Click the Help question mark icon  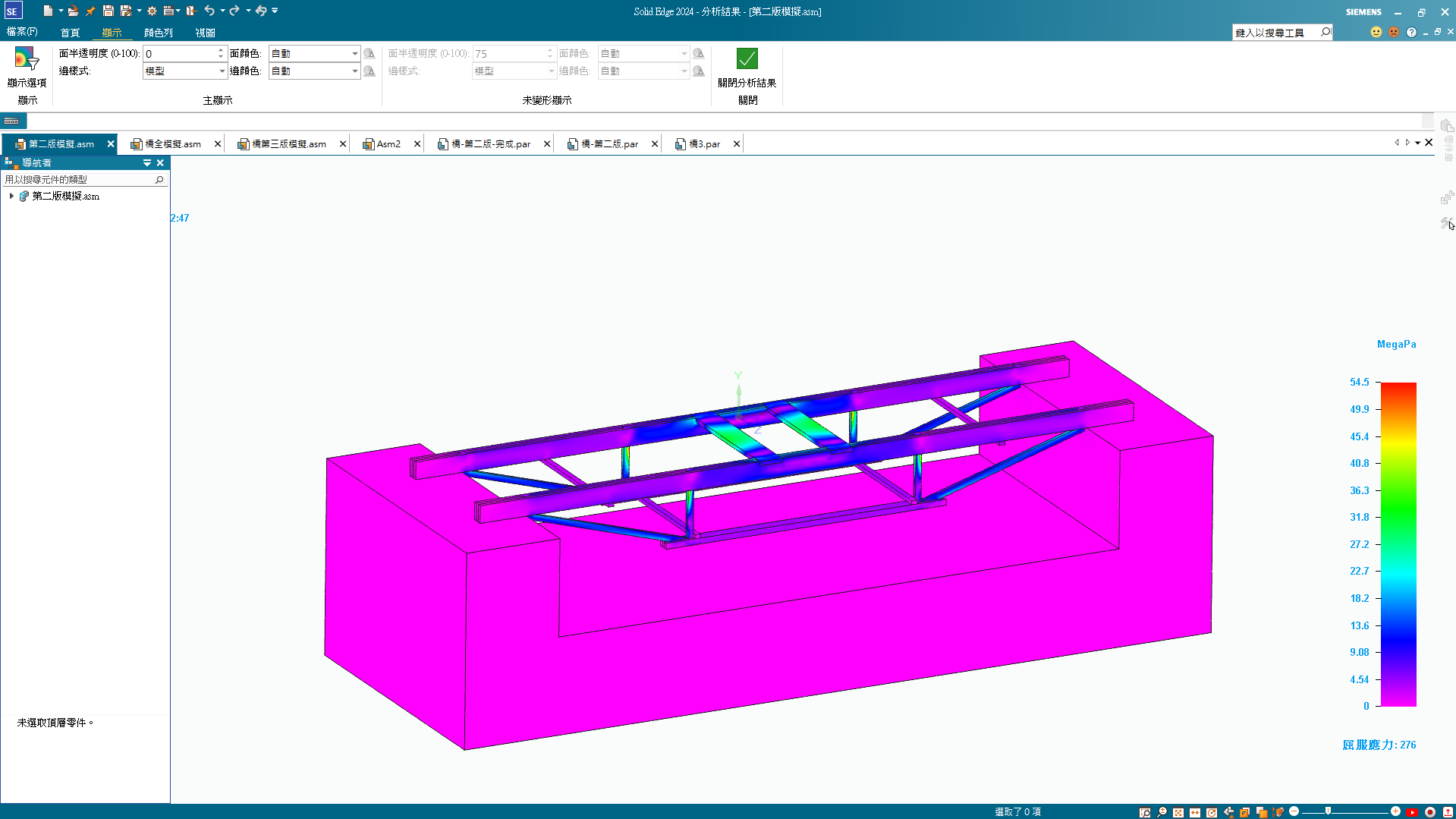[x=1411, y=32]
